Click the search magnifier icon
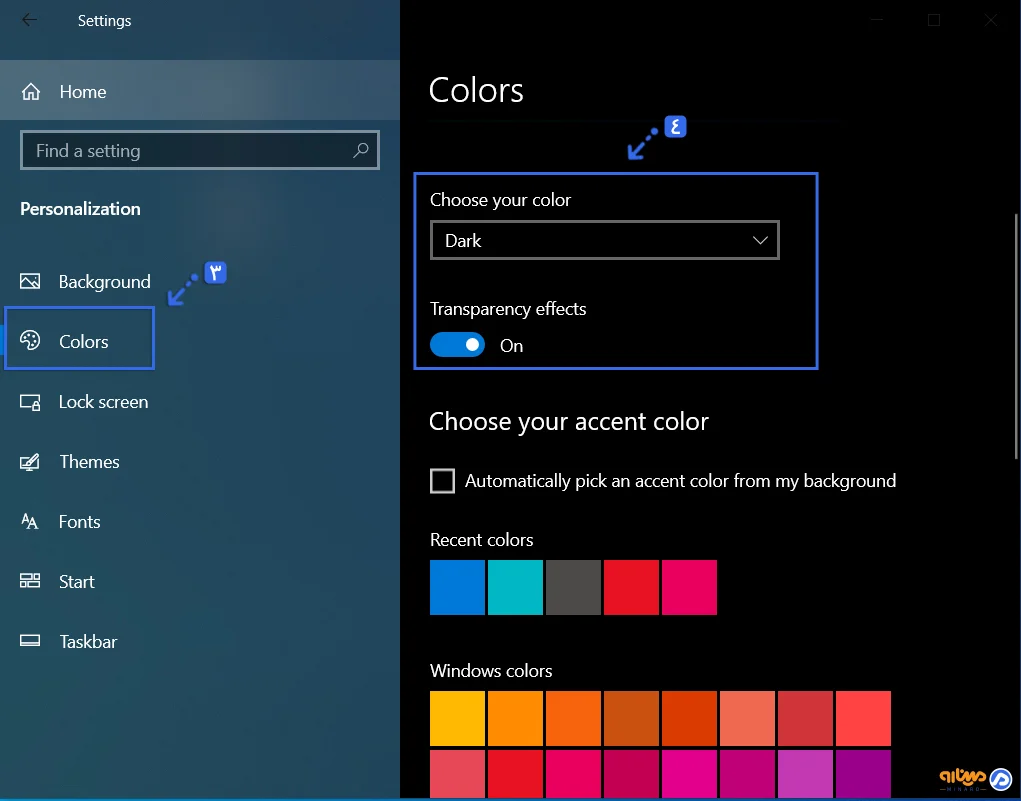This screenshot has width=1021, height=801. (x=361, y=150)
